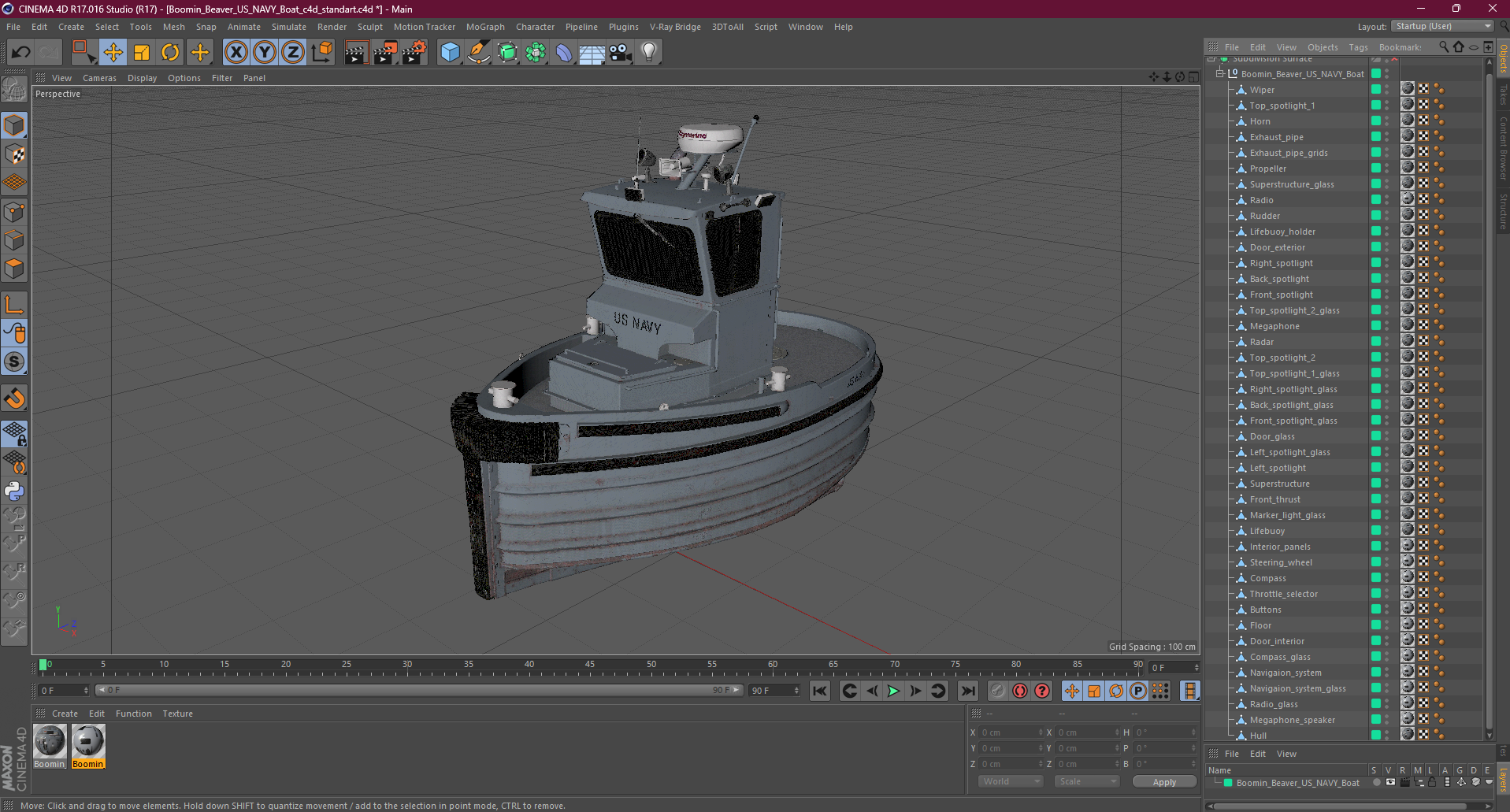Select the Rotate tool
This screenshot has height=812, width=1510.
pos(170,53)
